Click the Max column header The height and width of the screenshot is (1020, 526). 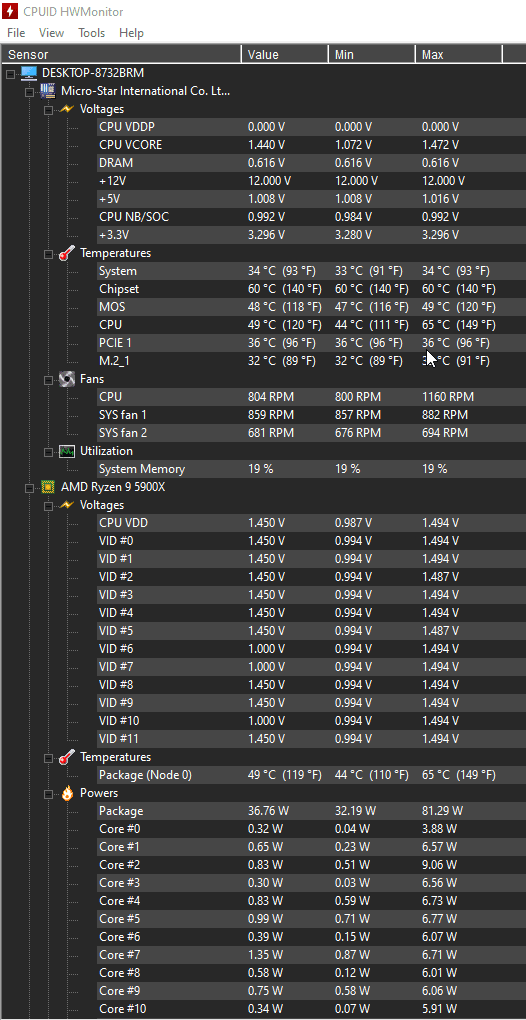pyautogui.click(x=459, y=55)
